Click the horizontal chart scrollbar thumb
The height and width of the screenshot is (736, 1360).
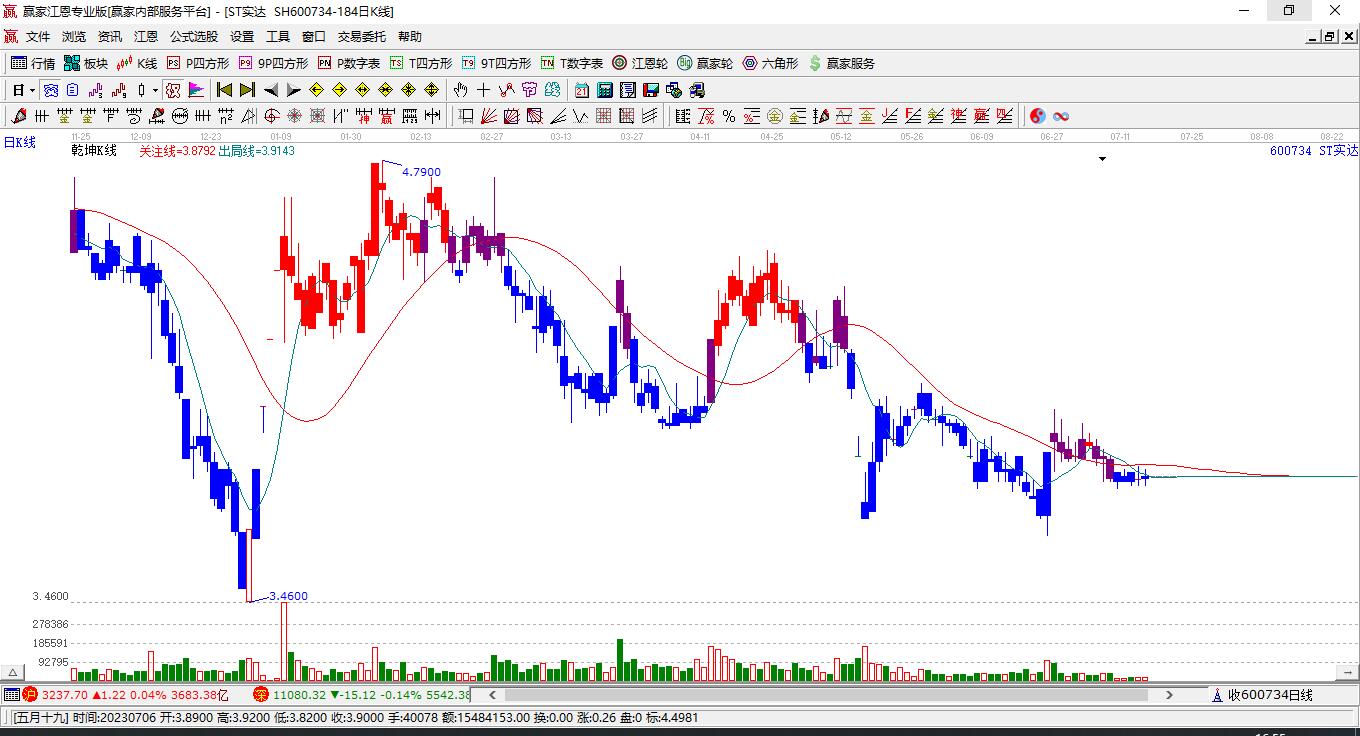(826, 694)
